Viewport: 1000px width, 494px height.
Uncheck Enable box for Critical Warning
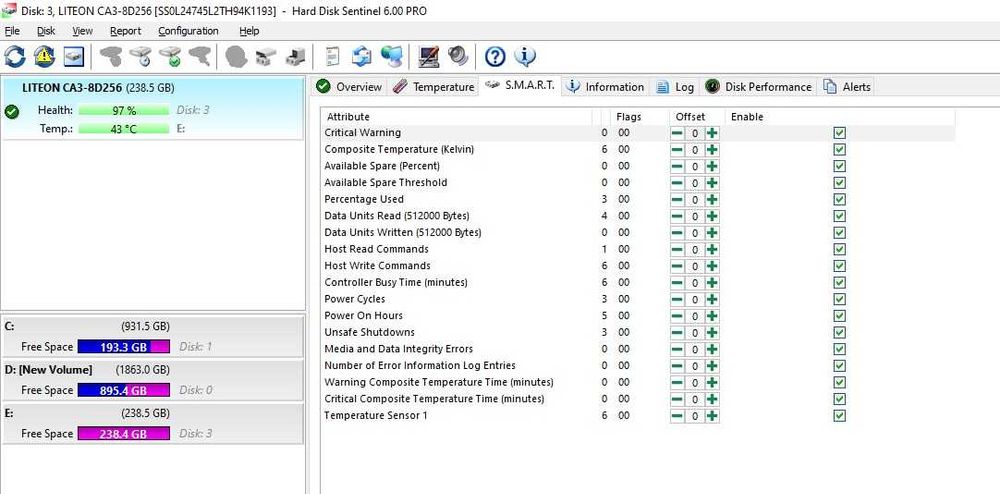(839, 133)
